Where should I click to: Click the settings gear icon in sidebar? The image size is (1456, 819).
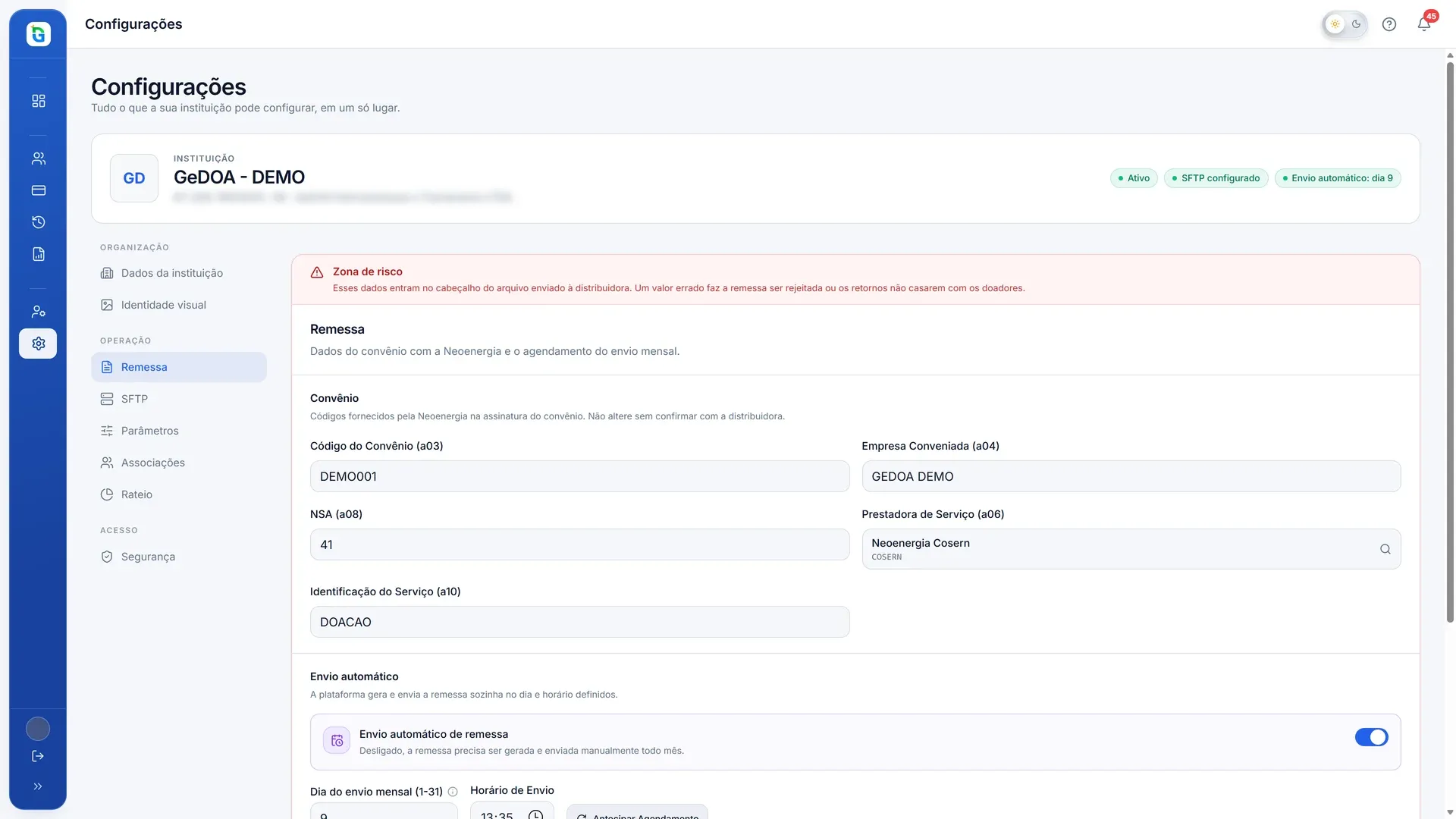[38, 344]
